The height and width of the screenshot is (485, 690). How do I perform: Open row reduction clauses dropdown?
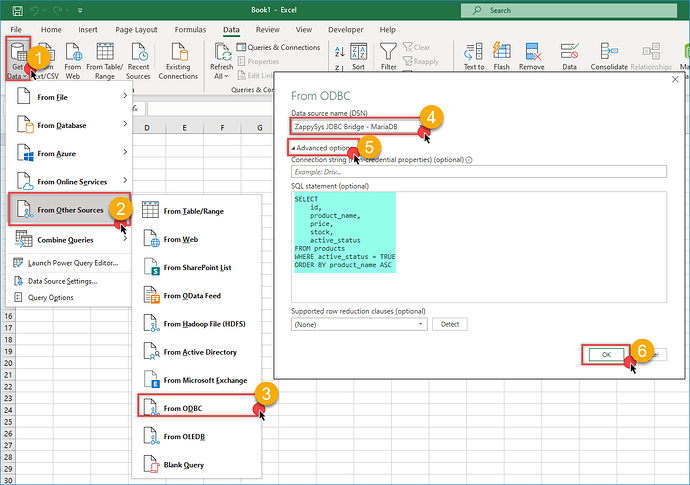[x=359, y=324]
